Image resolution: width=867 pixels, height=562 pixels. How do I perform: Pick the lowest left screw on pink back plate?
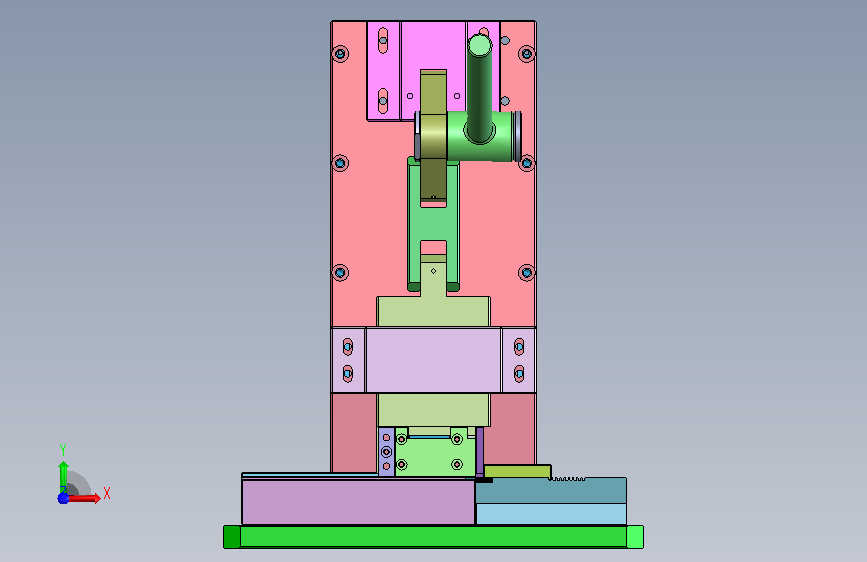(x=340, y=273)
